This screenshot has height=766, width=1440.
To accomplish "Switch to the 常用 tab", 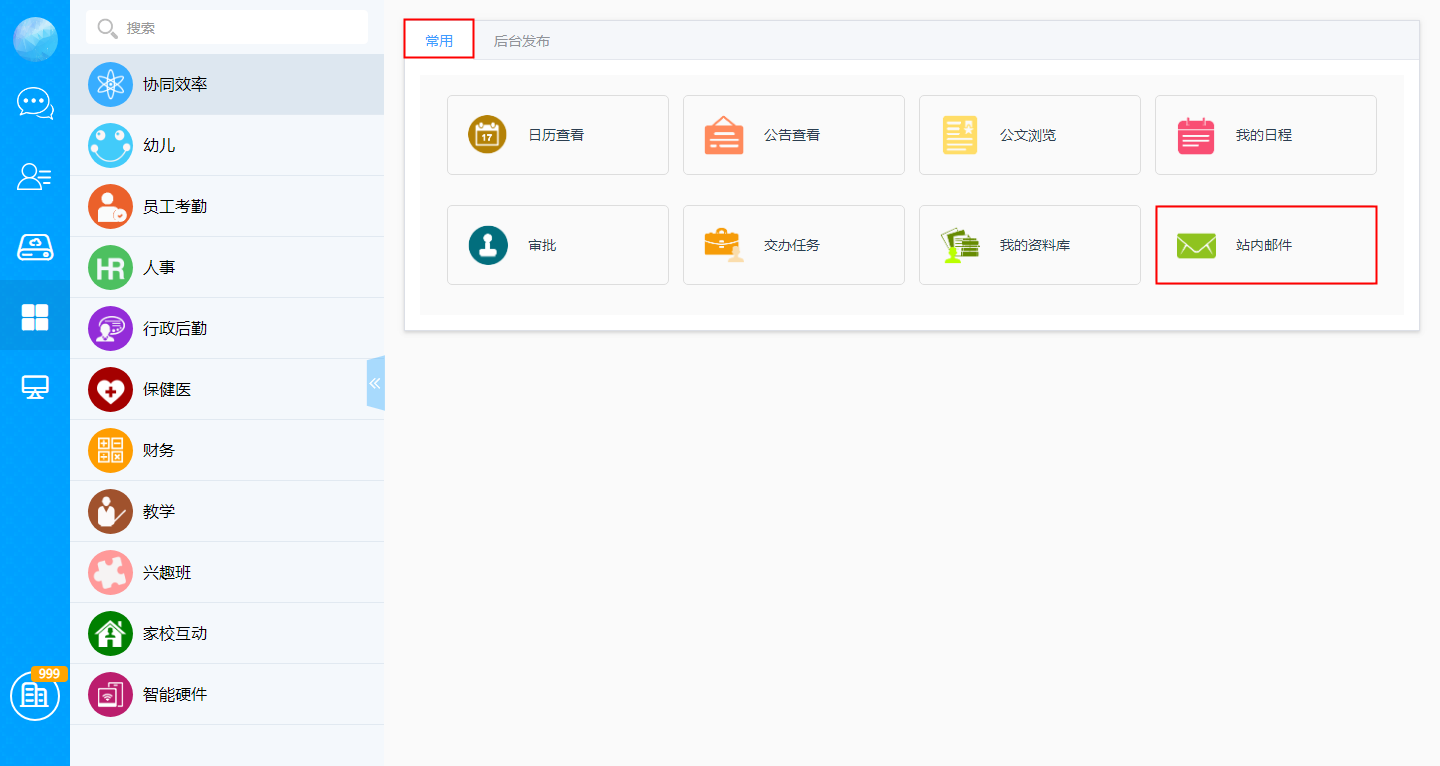I will pyautogui.click(x=439, y=41).
